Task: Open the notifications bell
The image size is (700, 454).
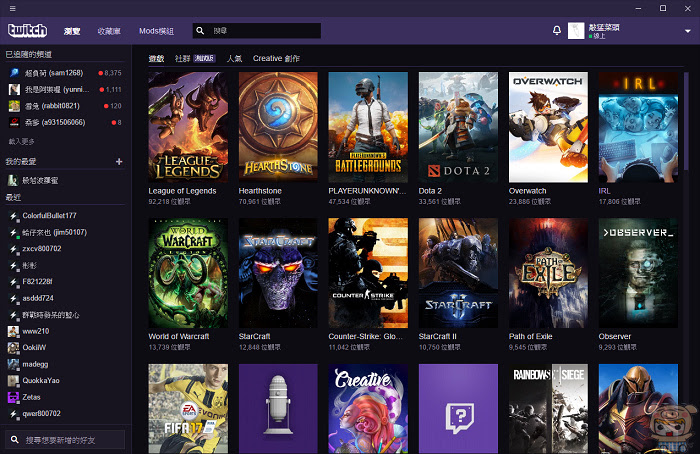Action: click(557, 30)
